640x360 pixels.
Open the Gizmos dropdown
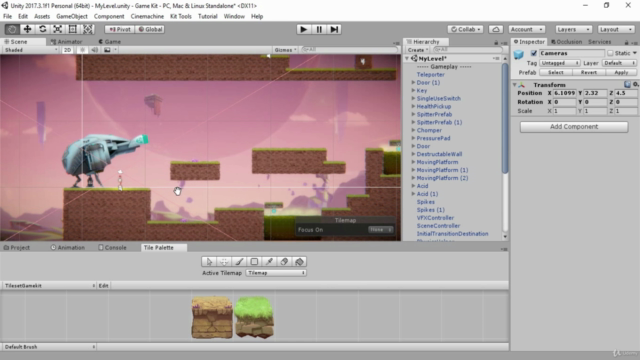click(285, 50)
